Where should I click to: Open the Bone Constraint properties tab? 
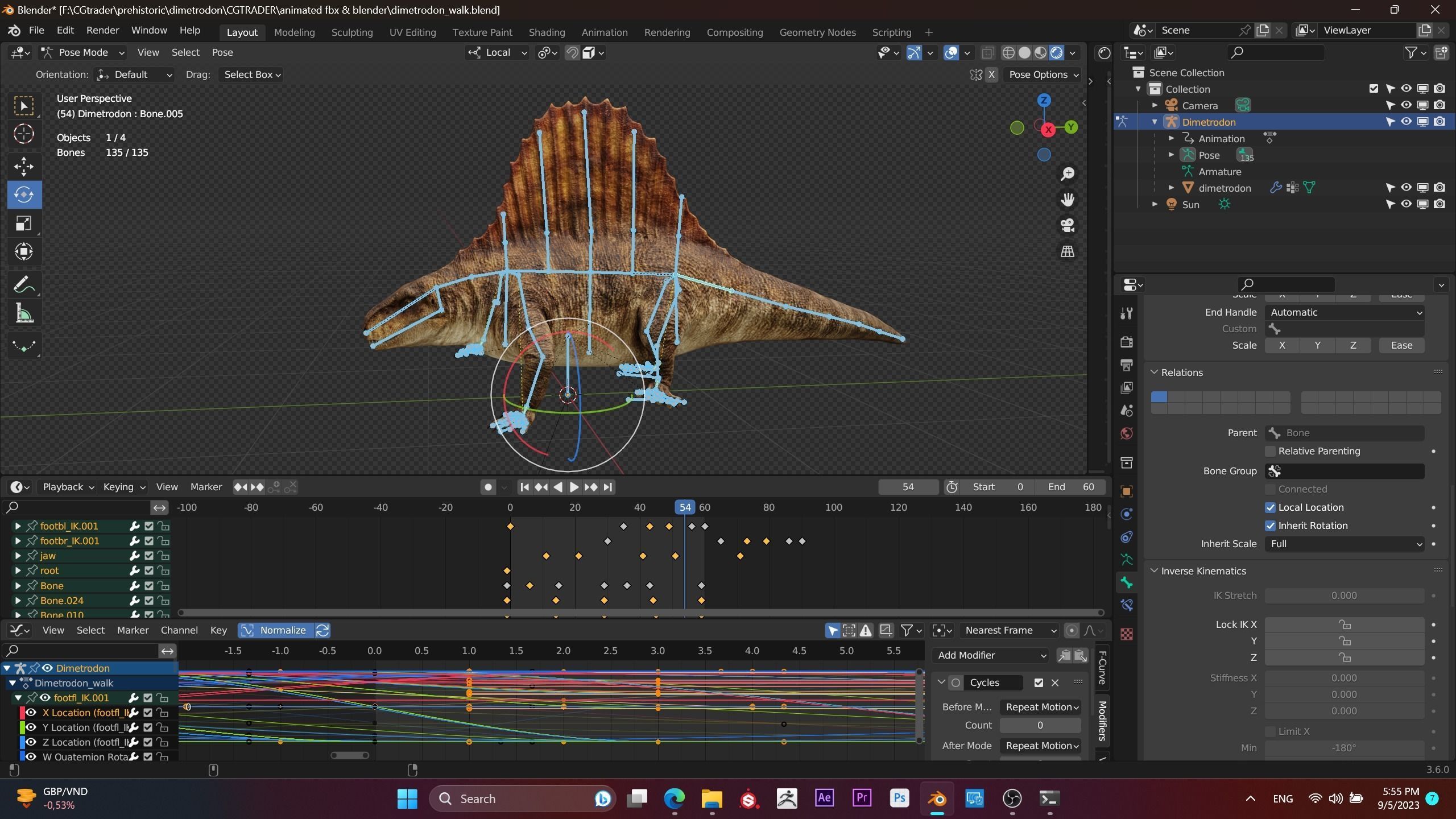tap(1127, 605)
